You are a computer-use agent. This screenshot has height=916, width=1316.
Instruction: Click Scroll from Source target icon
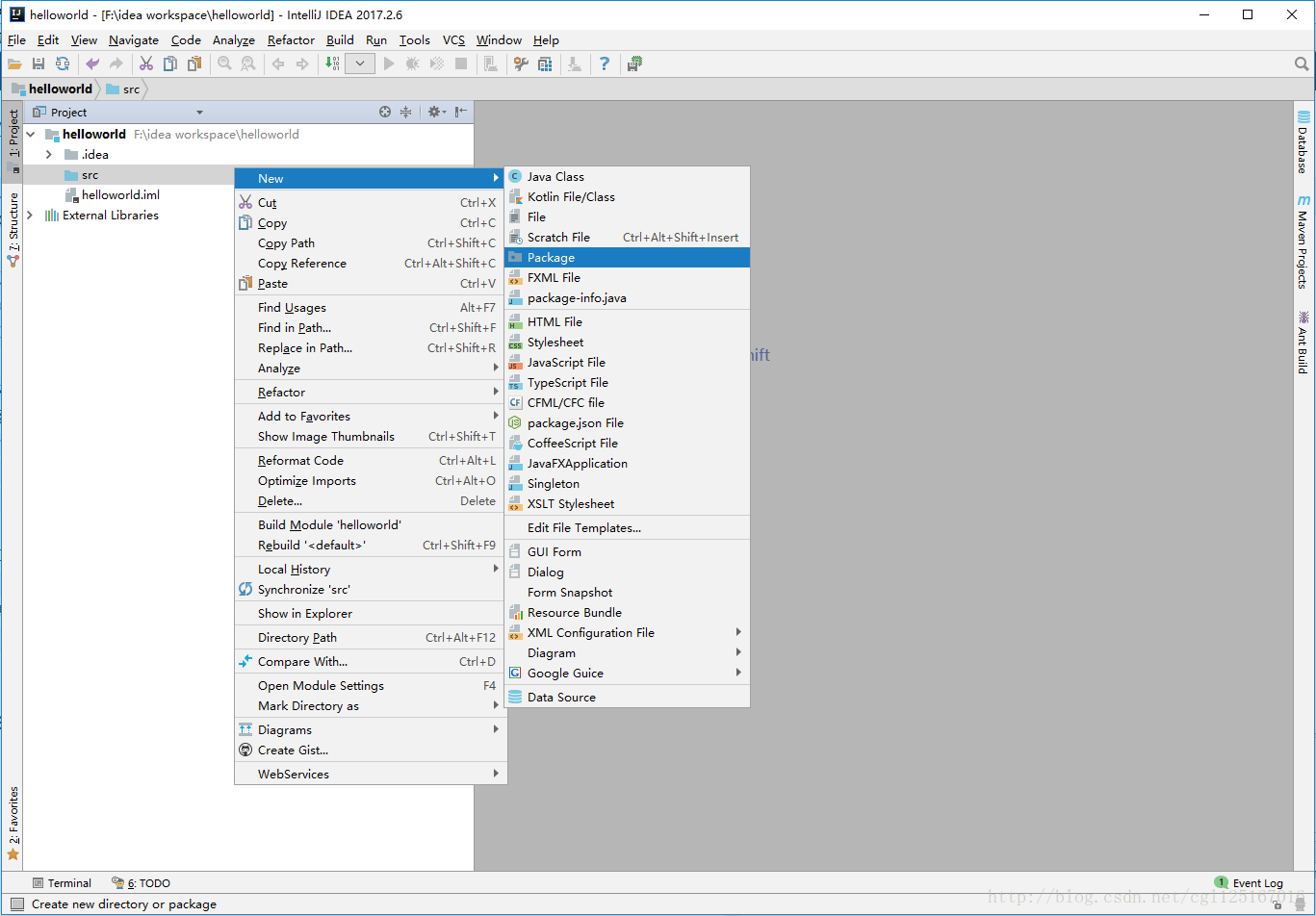385,112
